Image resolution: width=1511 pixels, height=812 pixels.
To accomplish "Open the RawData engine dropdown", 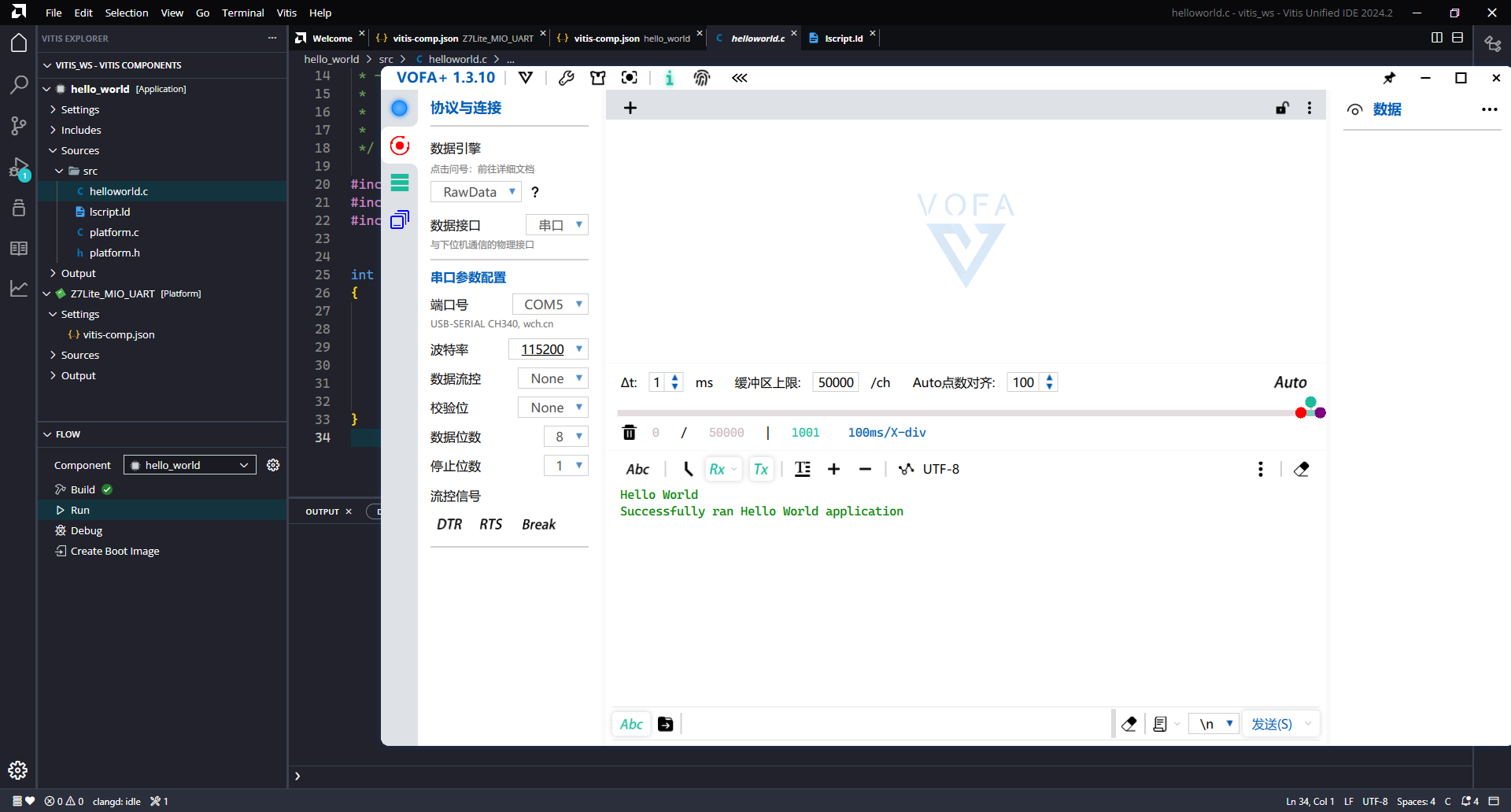I will coord(476,192).
